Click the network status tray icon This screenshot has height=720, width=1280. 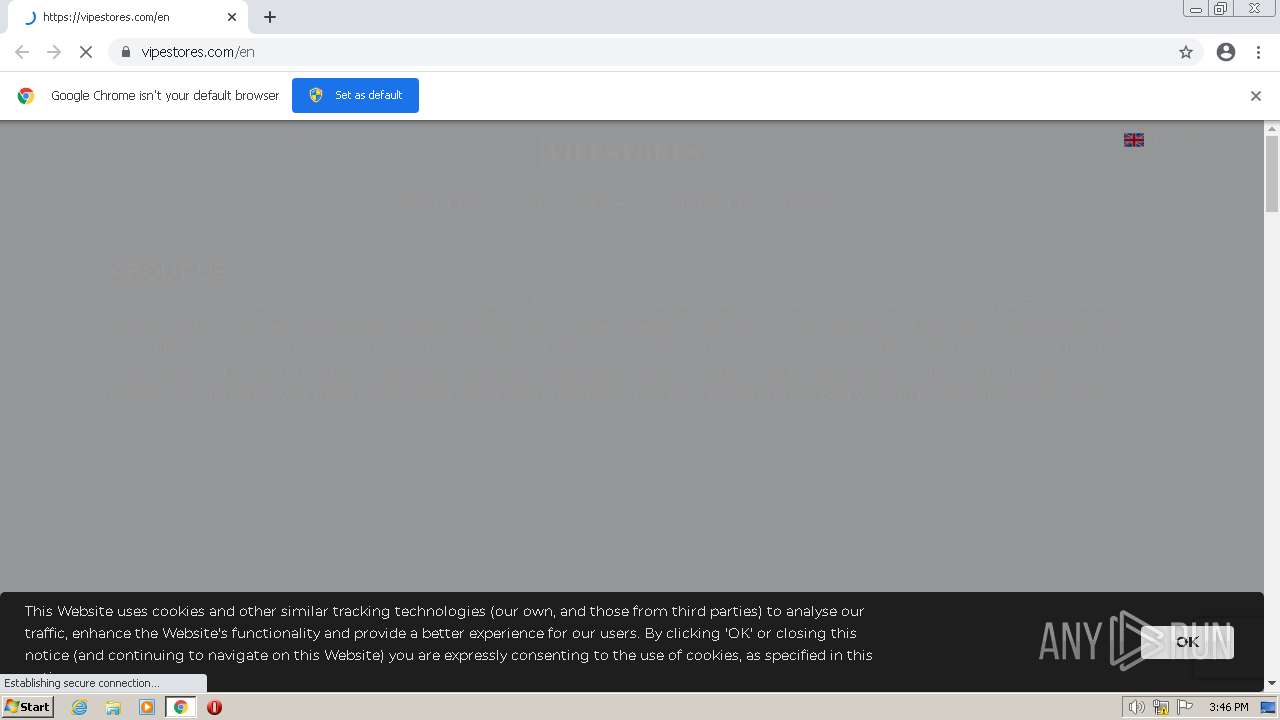(1161, 707)
